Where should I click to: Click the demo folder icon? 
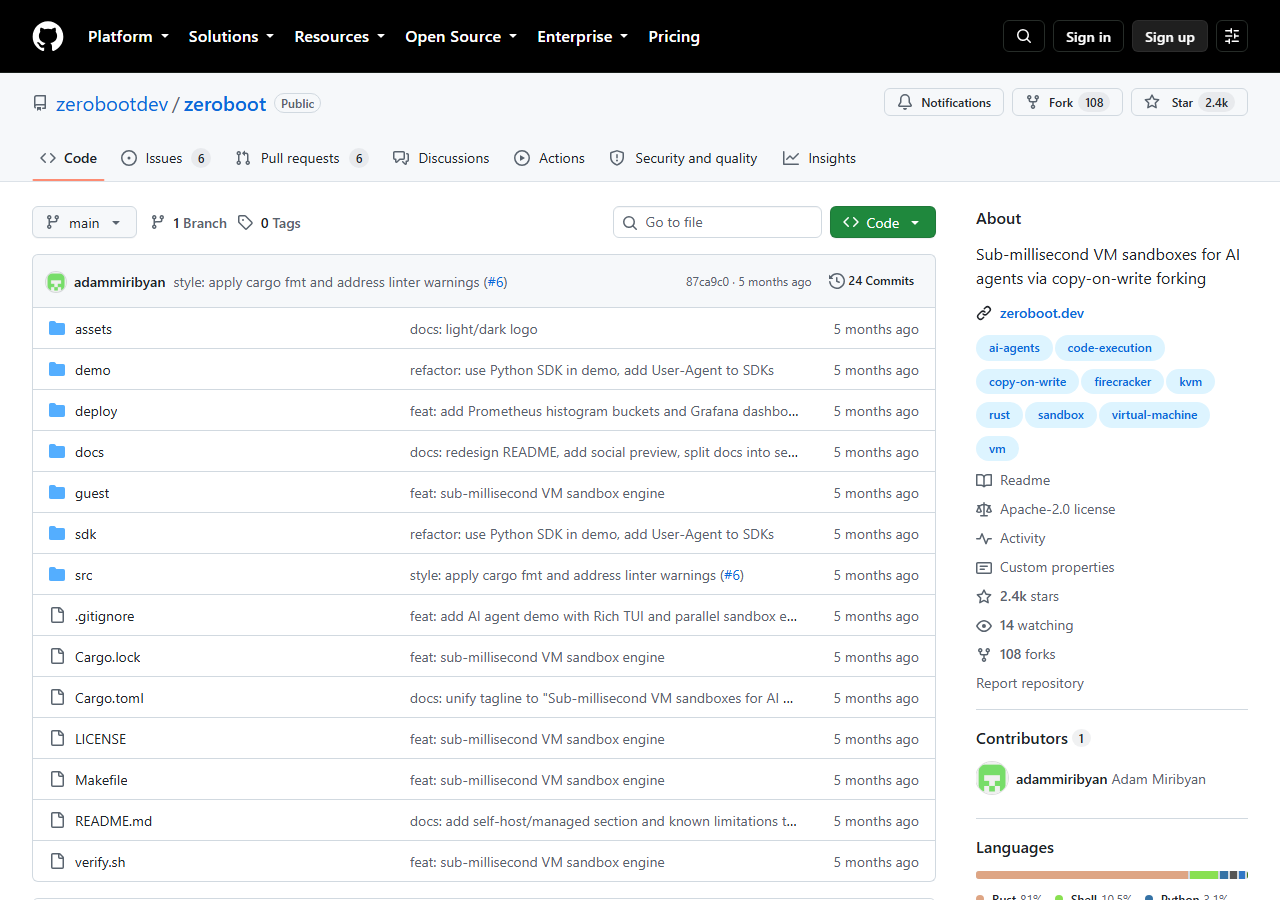[57, 370]
